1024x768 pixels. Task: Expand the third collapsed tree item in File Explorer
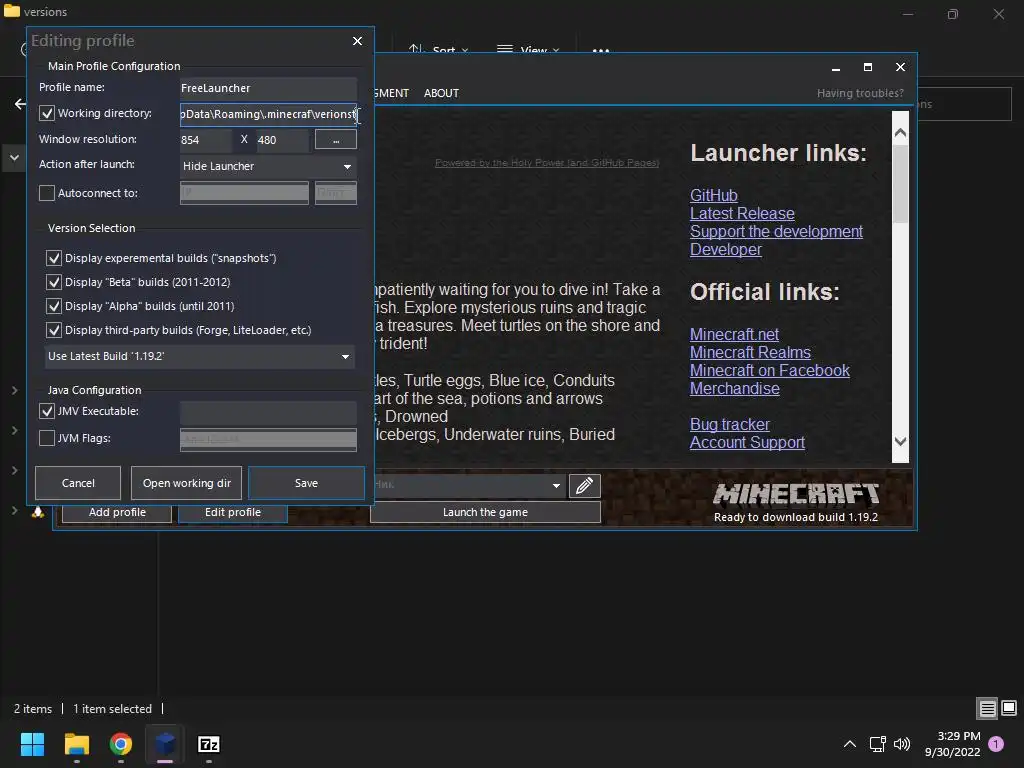[14, 470]
